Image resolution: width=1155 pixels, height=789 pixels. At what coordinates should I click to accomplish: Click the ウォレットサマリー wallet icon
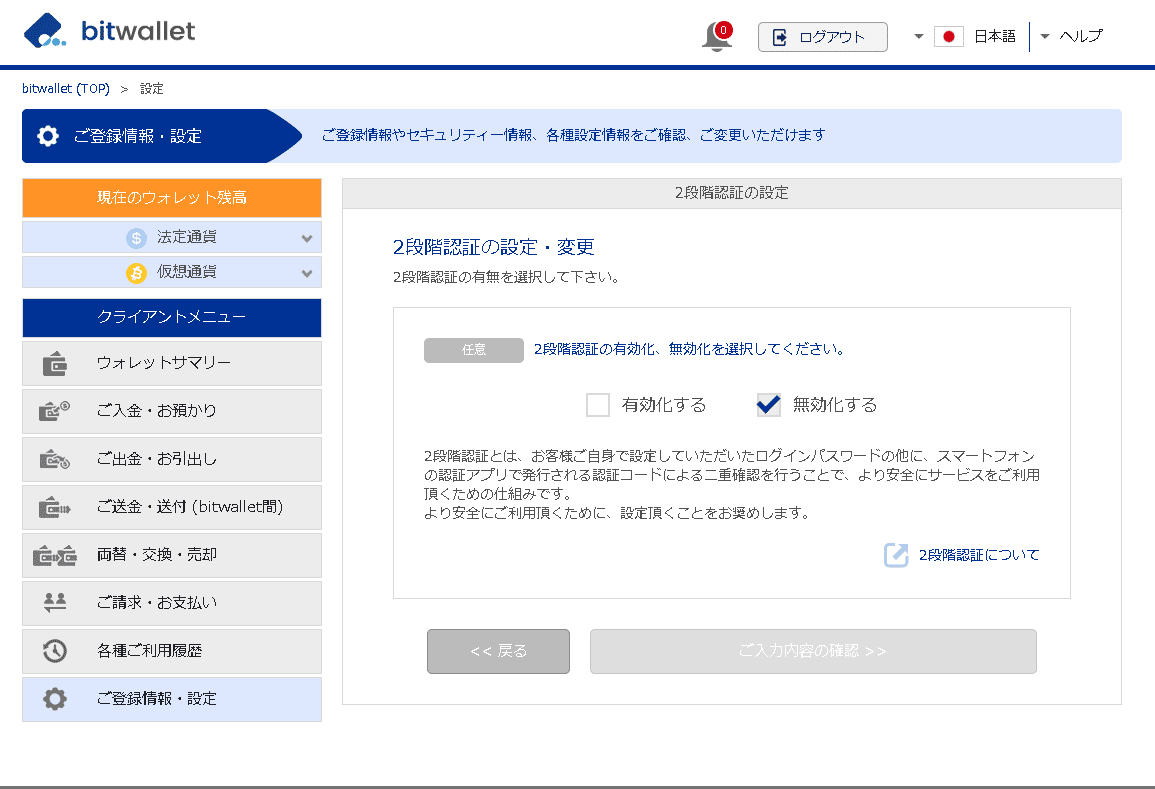click(x=55, y=363)
